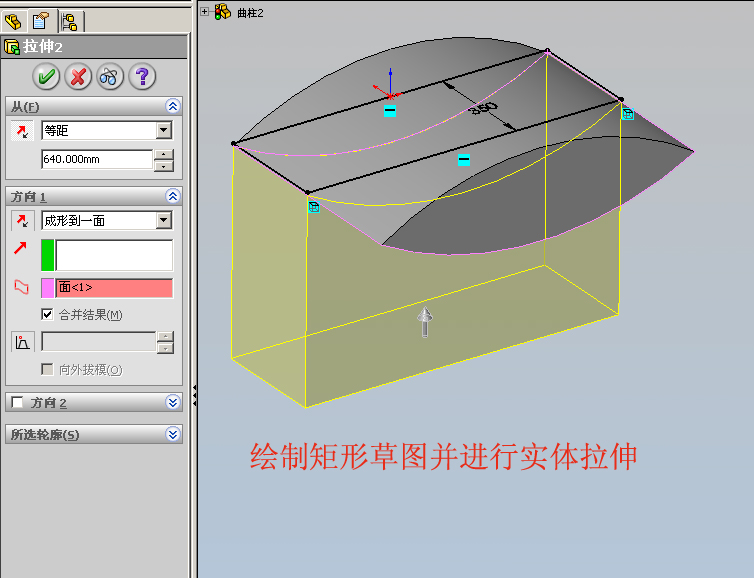Click the 曲柱2 part icon
The width and height of the screenshot is (754, 578).
point(223,12)
